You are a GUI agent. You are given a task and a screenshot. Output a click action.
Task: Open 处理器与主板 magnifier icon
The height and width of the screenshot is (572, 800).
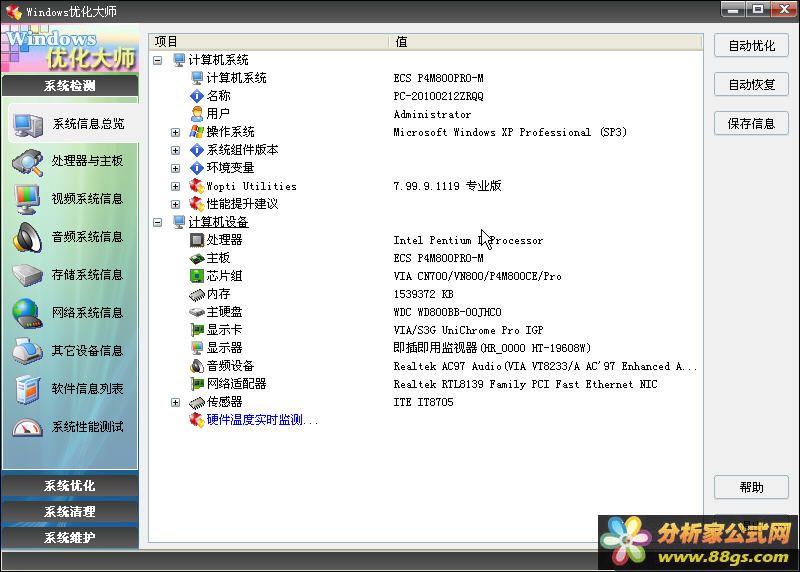point(28,162)
